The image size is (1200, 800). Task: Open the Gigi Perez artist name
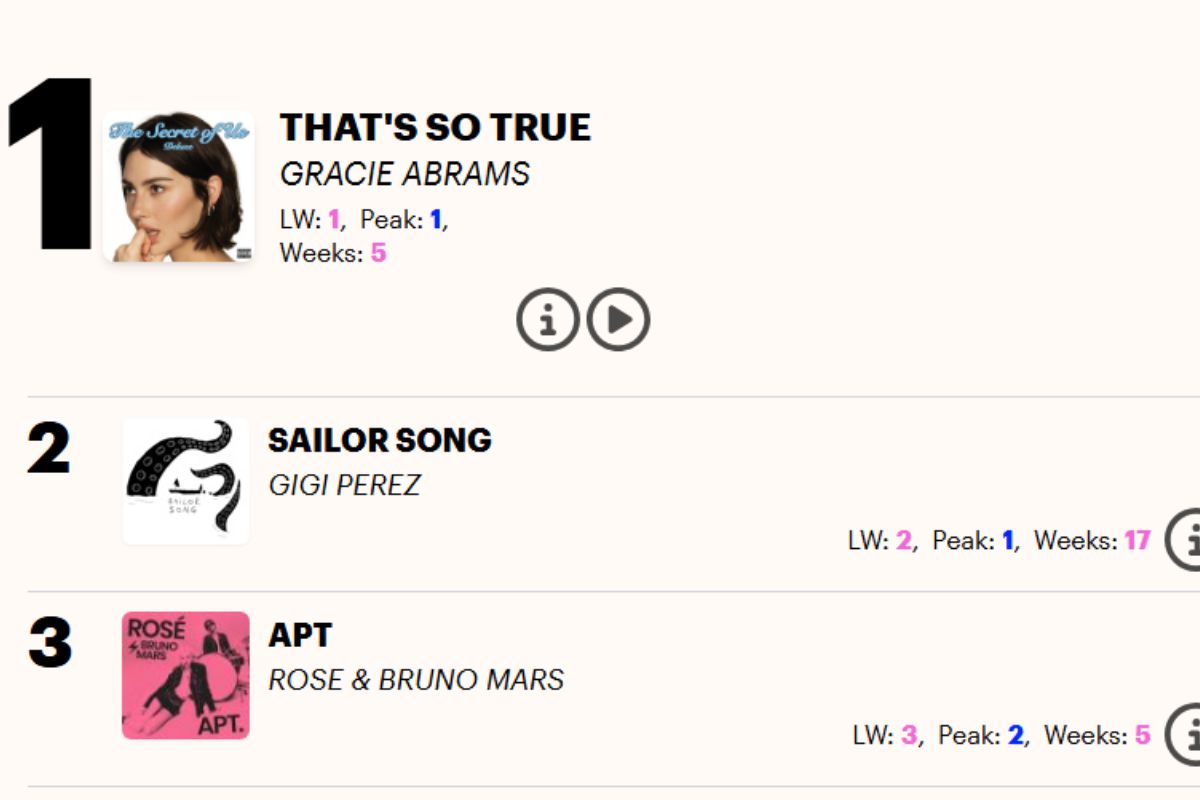(x=344, y=485)
